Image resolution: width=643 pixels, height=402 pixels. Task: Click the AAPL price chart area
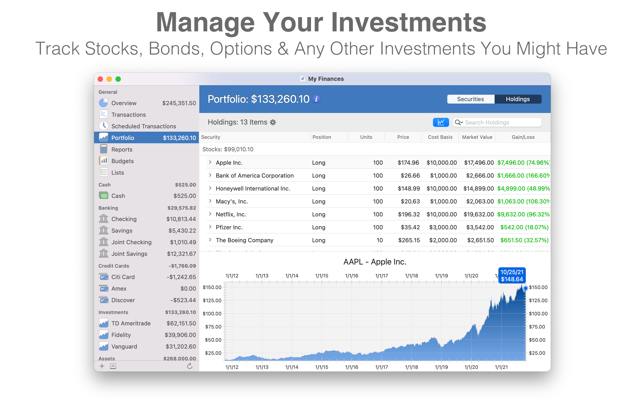point(375,322)
